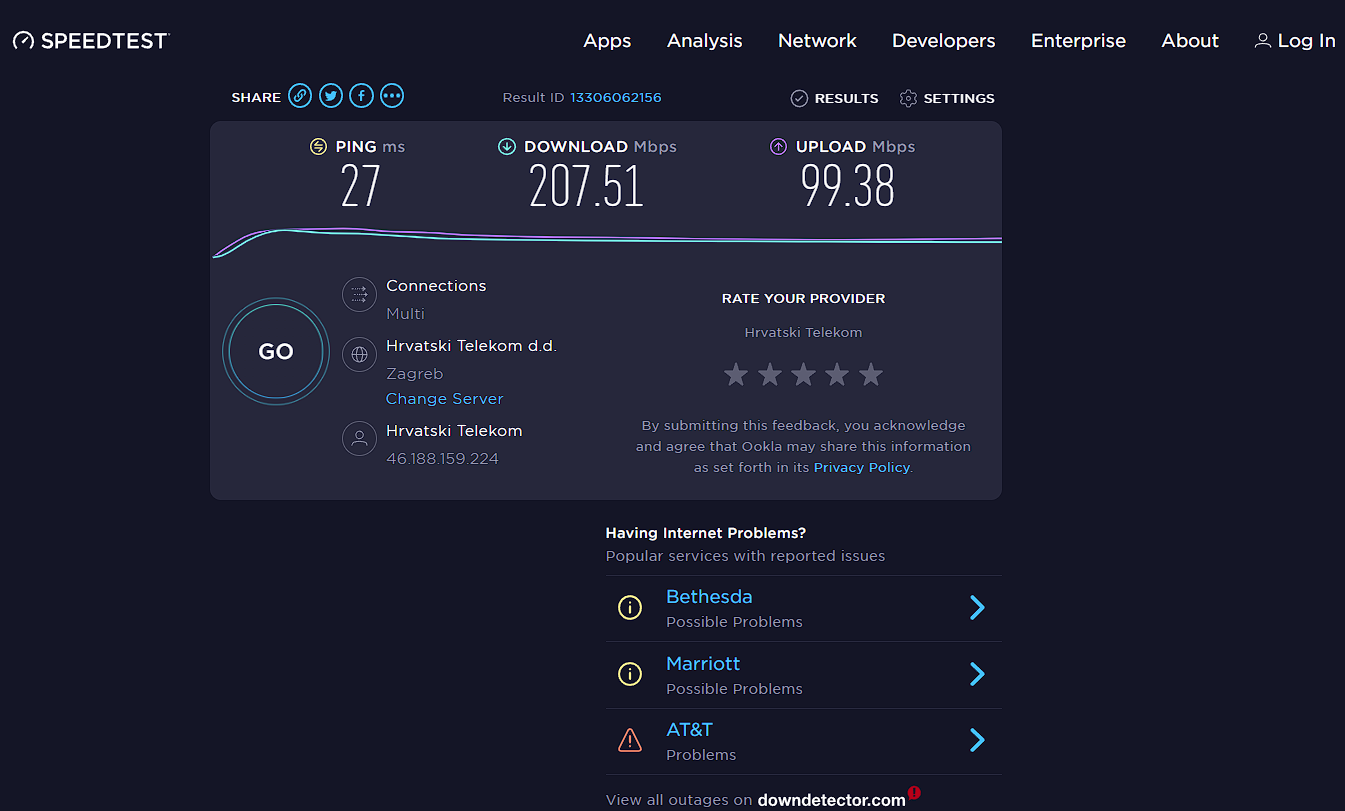
Task: Rate provider four stars
Action: [x=837, y=375]
